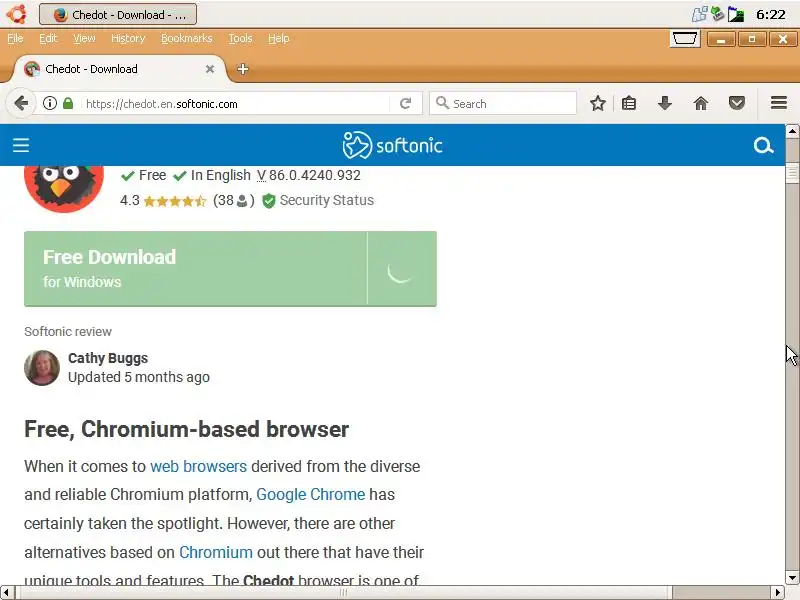This screenshot has width=800, height=600.
Task: Open the Help menu
Action: pyautogui.click(x=279, y=38)
